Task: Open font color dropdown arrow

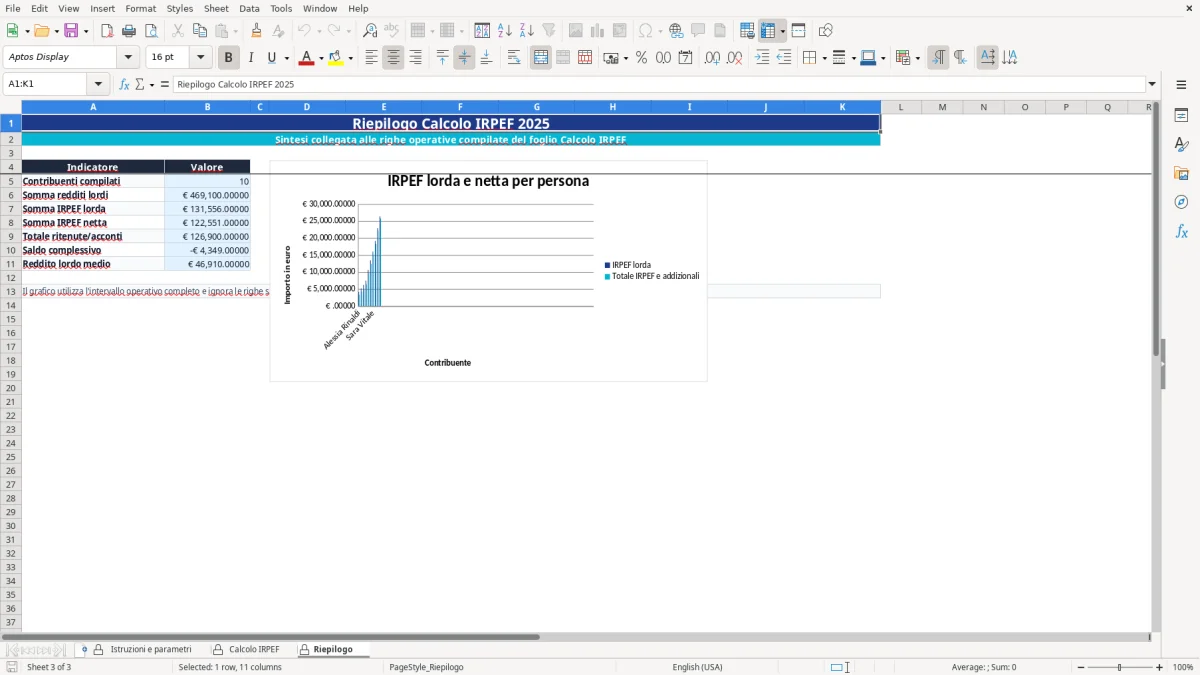Action: click(x=320, y=58)
